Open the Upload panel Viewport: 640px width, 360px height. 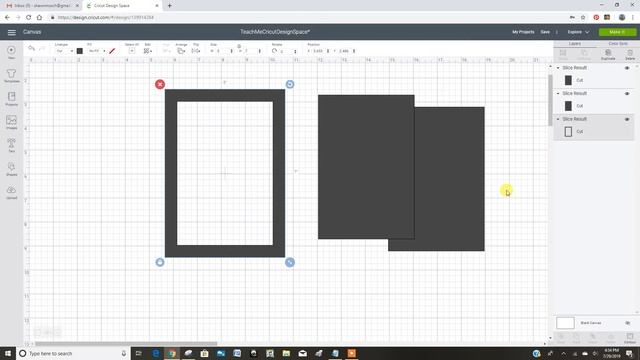tap(11, 192)
